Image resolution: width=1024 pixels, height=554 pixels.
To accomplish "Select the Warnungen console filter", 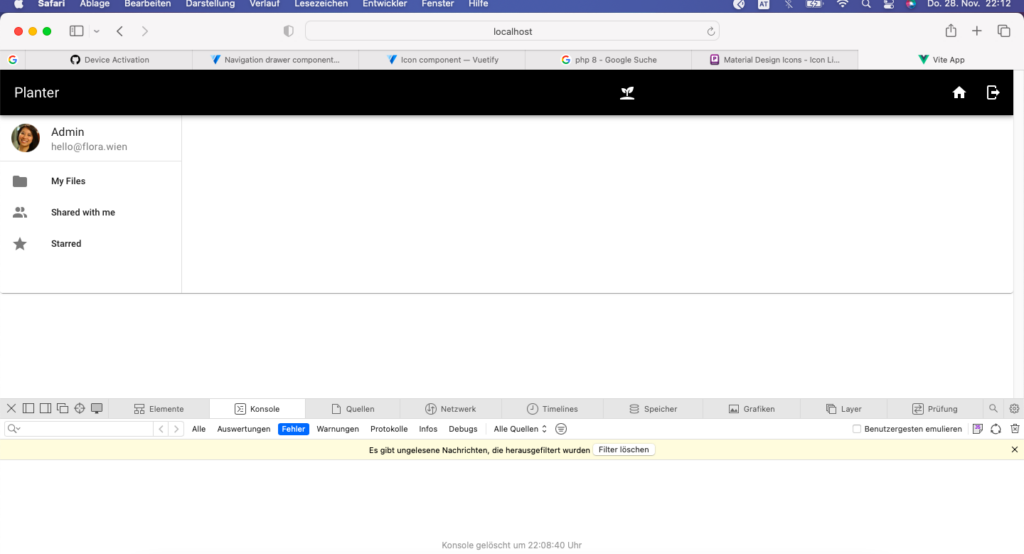I will pos(338,429).
